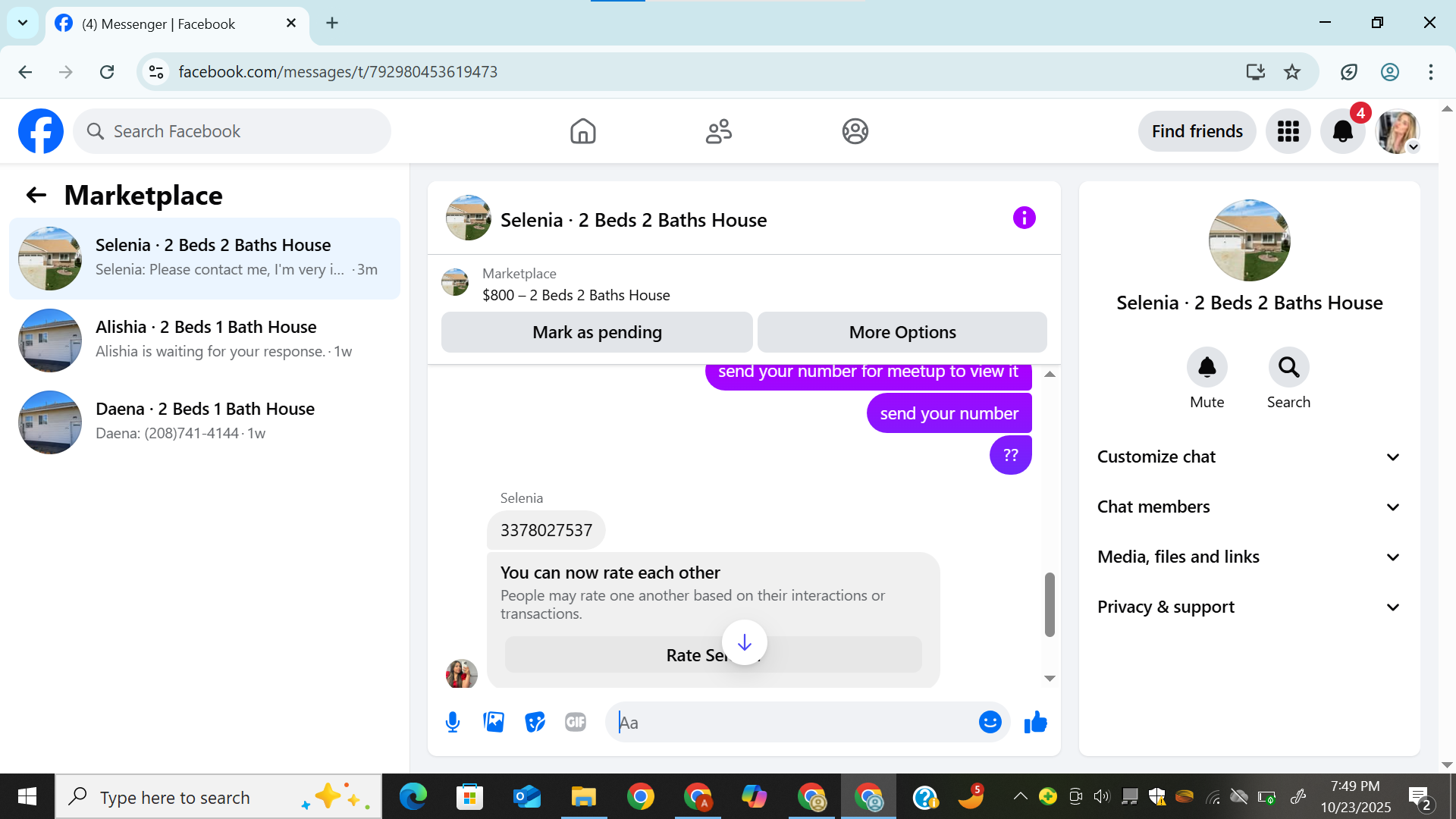Expand Customize chat section
Screen dimensions: 1456x819
1248,457
